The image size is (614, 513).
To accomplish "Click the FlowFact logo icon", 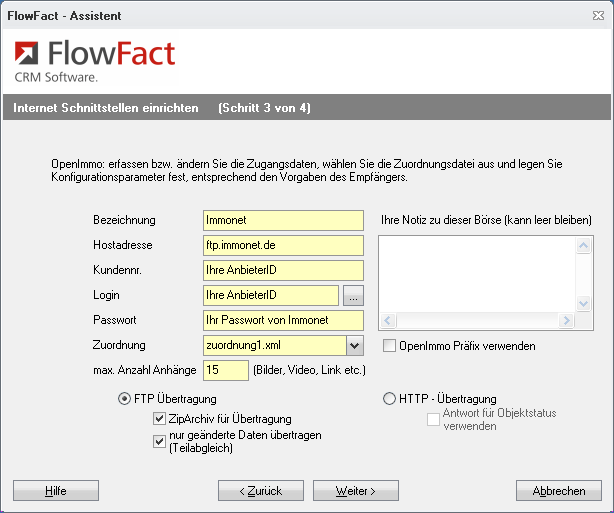I will (x=27, y=53).
